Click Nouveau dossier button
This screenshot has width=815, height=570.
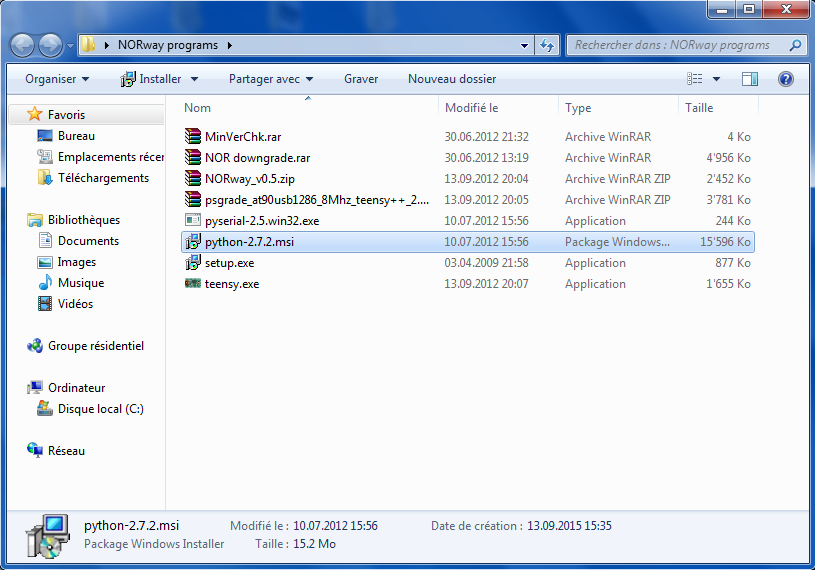(452, 79)
